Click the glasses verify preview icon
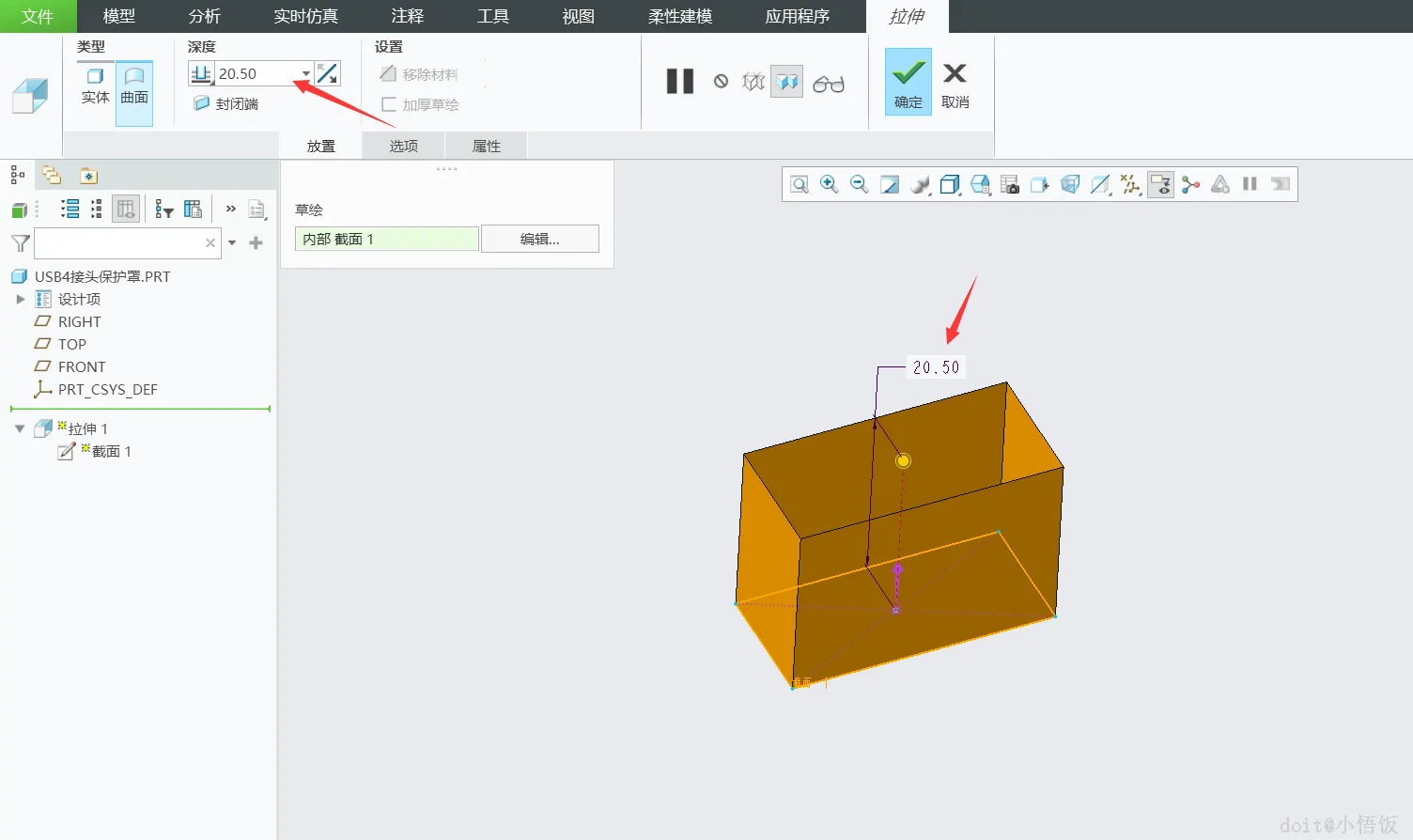The width and height of the screenshot is (1413, 840). tap(829, 84)
